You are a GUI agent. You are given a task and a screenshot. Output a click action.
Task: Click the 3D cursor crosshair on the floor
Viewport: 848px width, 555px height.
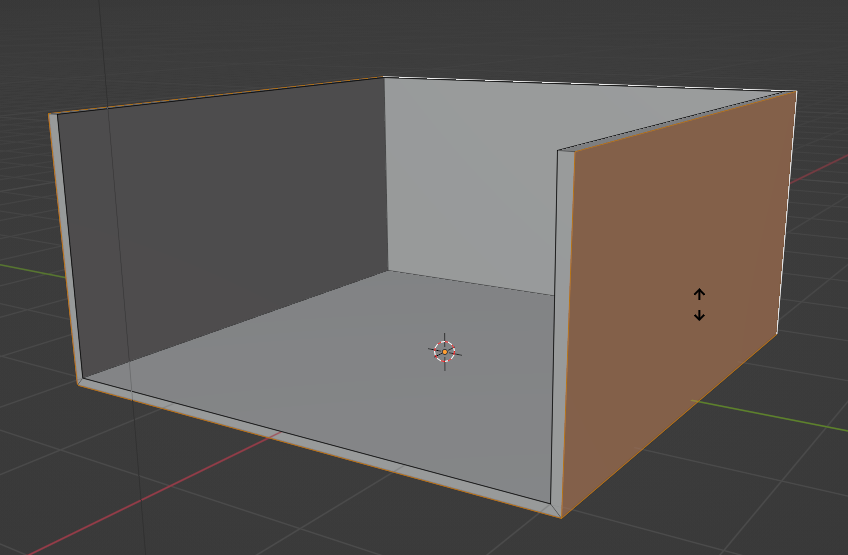tap(445, 352)
